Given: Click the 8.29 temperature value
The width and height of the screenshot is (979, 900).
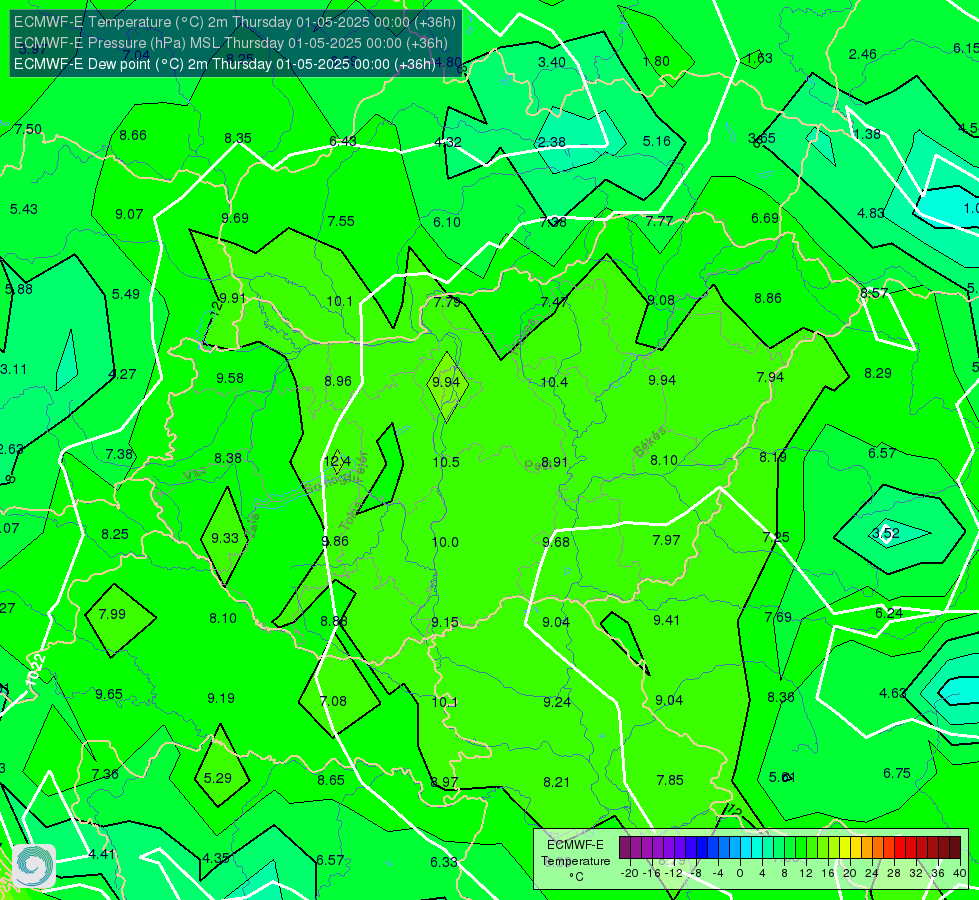Looking at the screenshot, I should click(x=878, y=373).
